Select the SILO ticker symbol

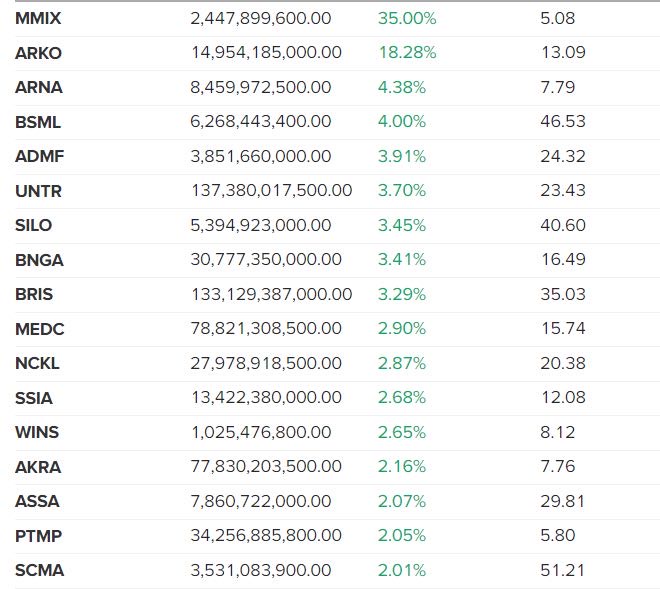34,225
